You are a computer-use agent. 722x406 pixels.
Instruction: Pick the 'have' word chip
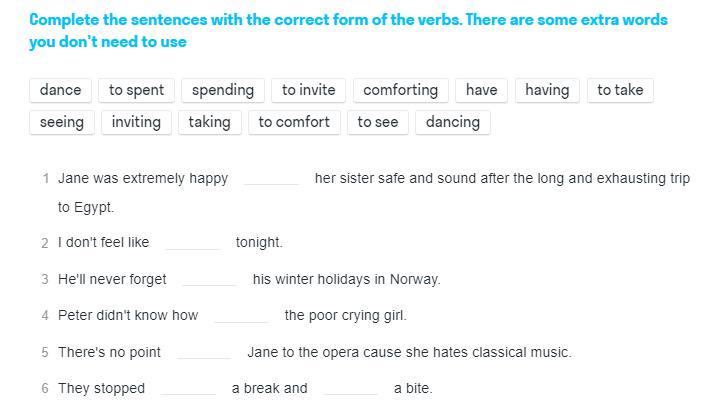tap(481, 90)
